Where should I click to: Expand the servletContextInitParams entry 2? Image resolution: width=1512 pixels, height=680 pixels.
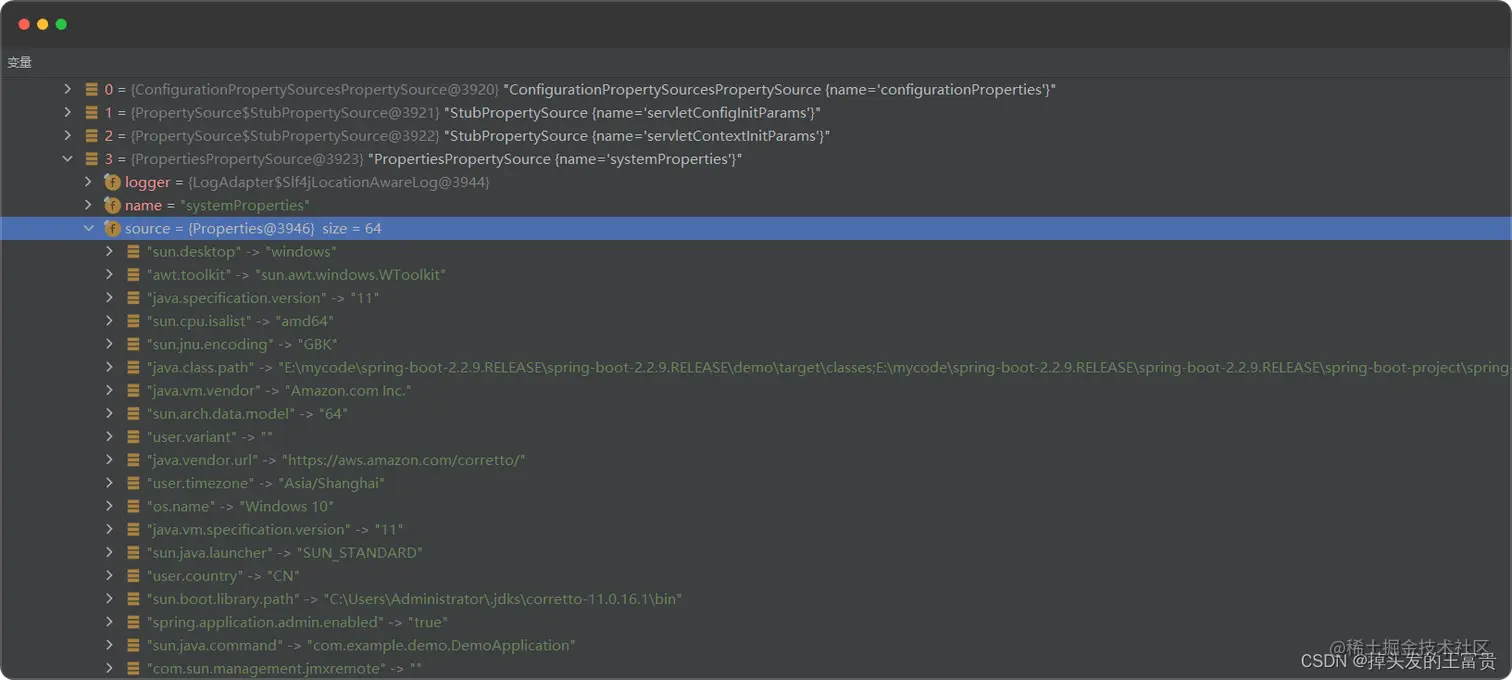tap(67, 135)
